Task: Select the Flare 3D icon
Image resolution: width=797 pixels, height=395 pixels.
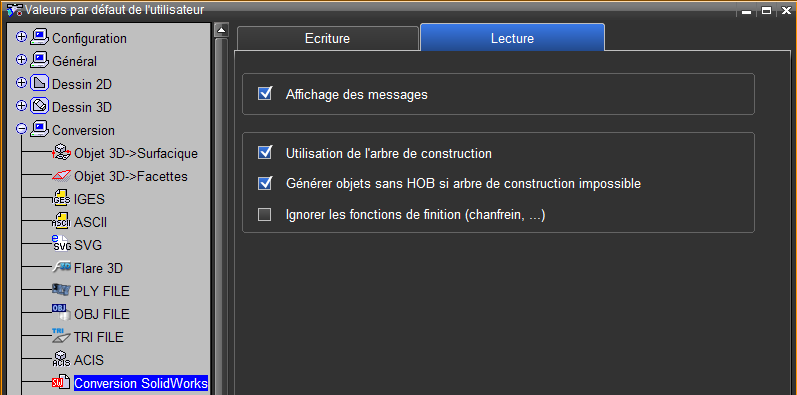Action: click(x=61, y=268)
